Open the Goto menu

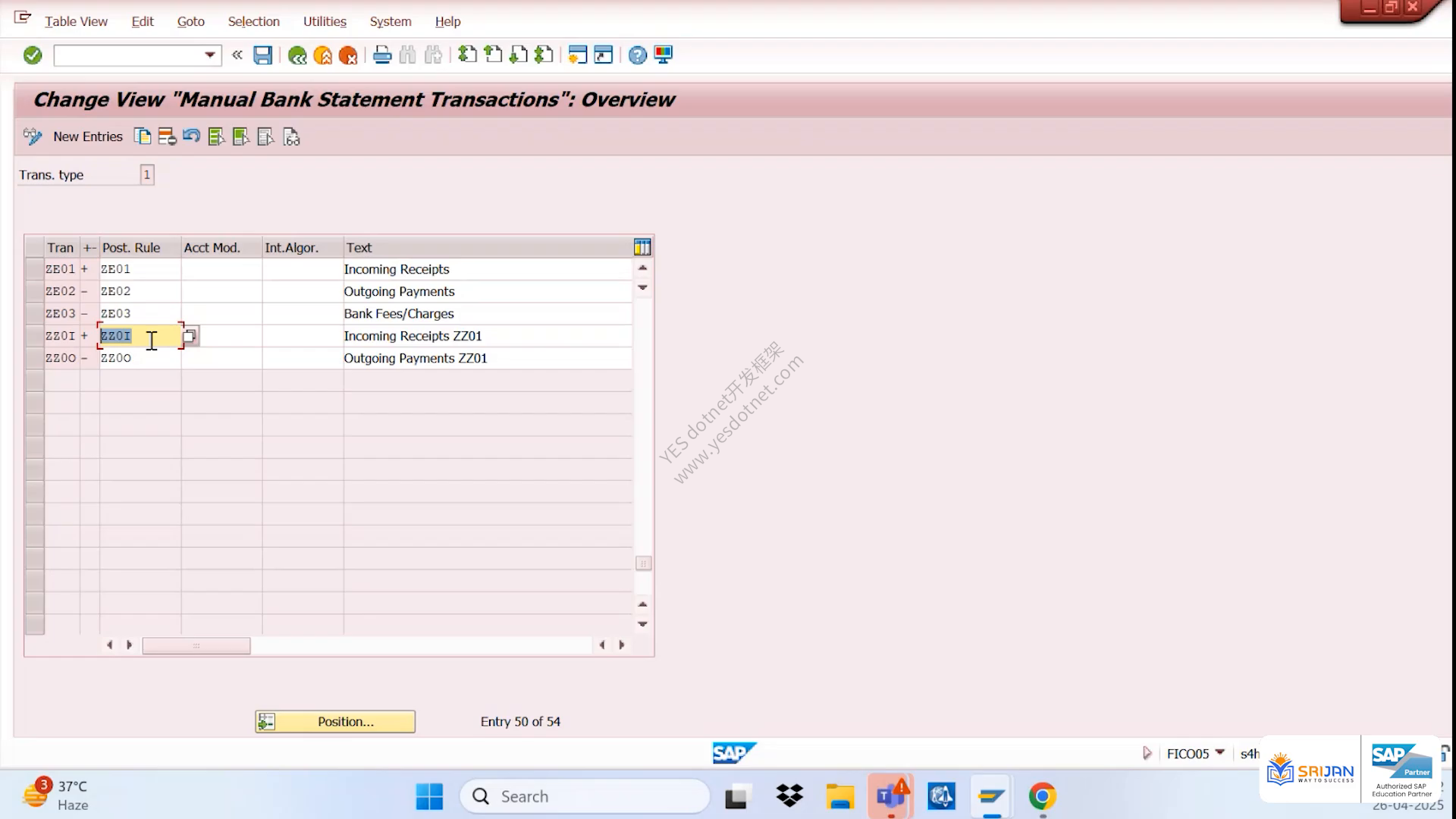pyautogui.click(x=191, y=21)
